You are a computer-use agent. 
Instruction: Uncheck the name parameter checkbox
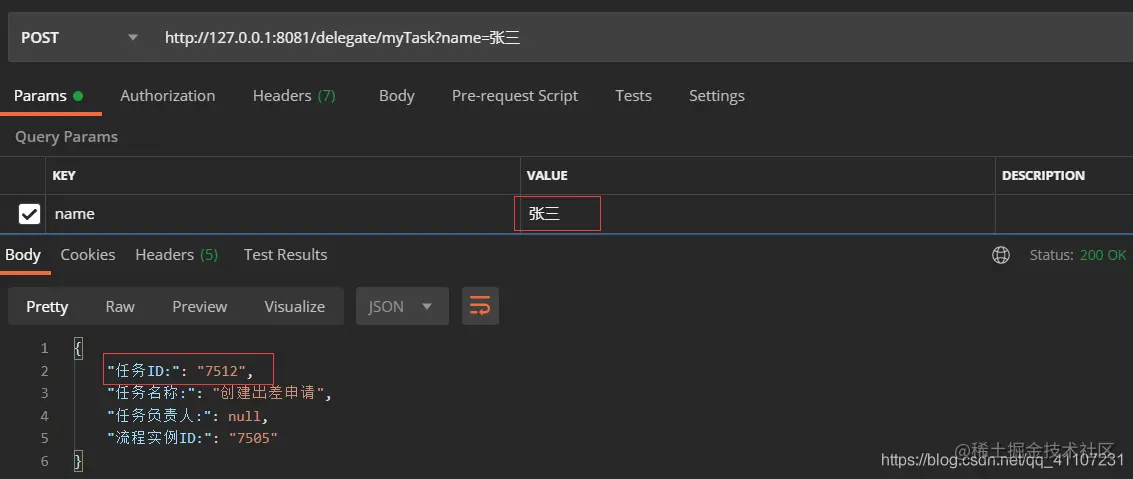(29, 215)
